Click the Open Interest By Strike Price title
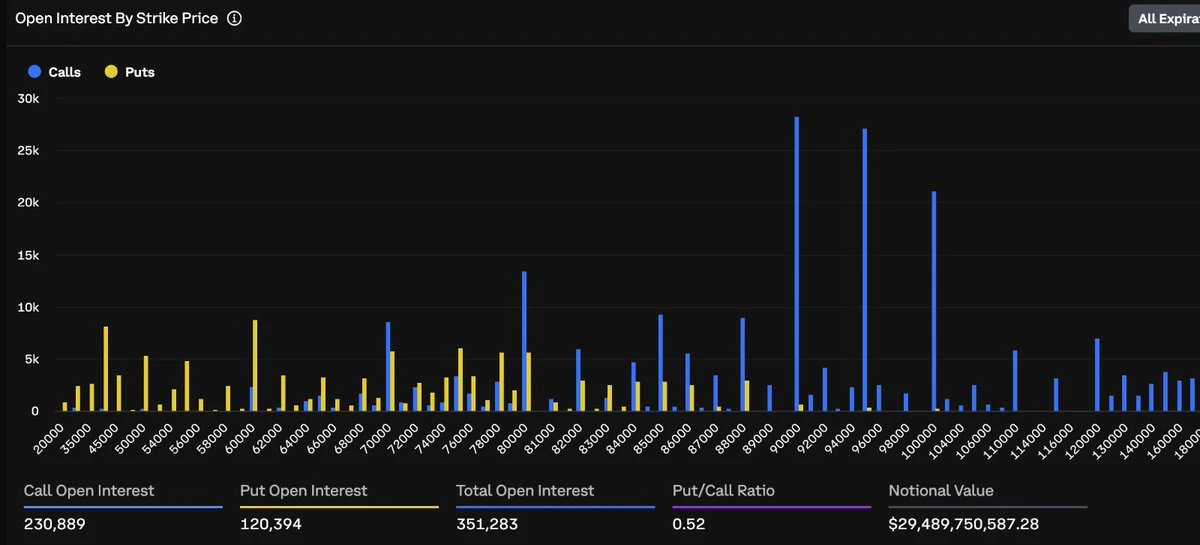 116,19
